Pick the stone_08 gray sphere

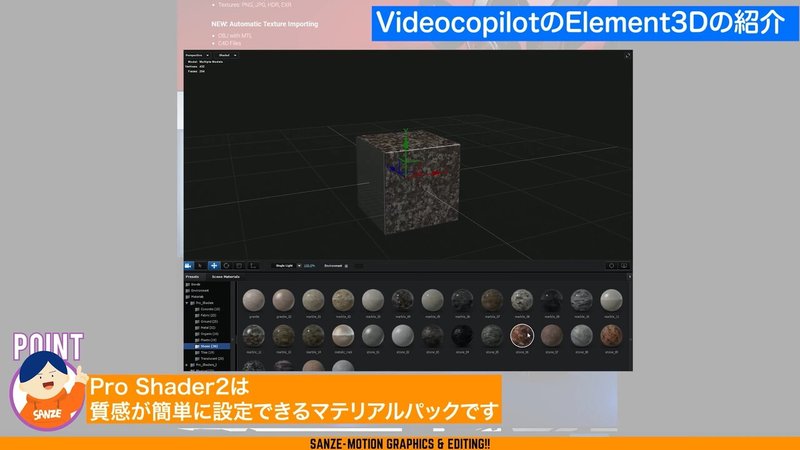pyautogui.click(x=582, y=336)
